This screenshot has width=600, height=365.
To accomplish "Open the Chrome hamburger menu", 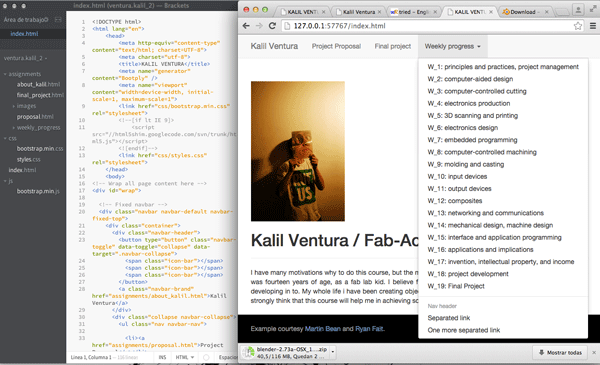I will click(x=593, y=26).
